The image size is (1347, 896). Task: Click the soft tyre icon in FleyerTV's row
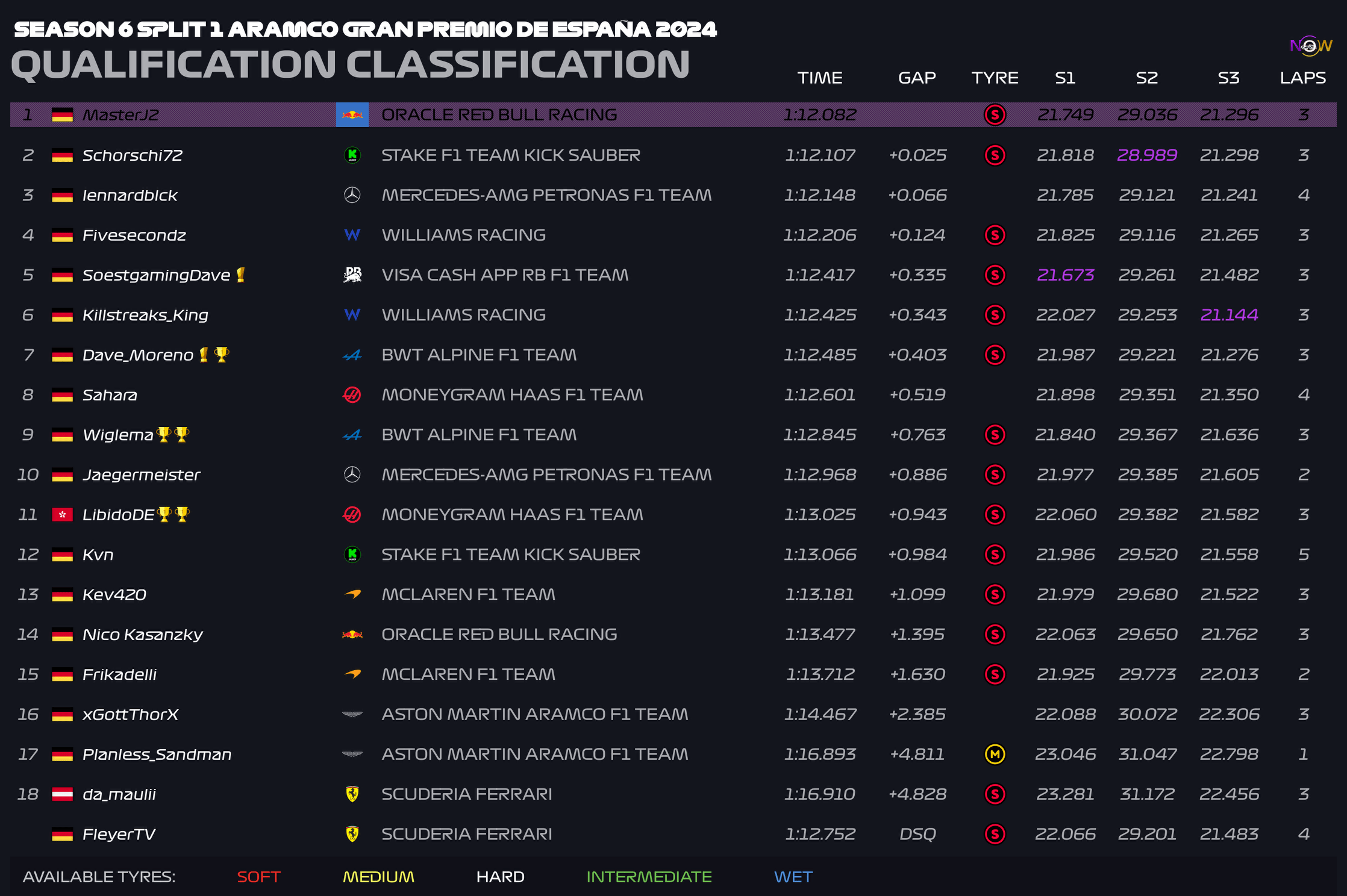point(995,834)
